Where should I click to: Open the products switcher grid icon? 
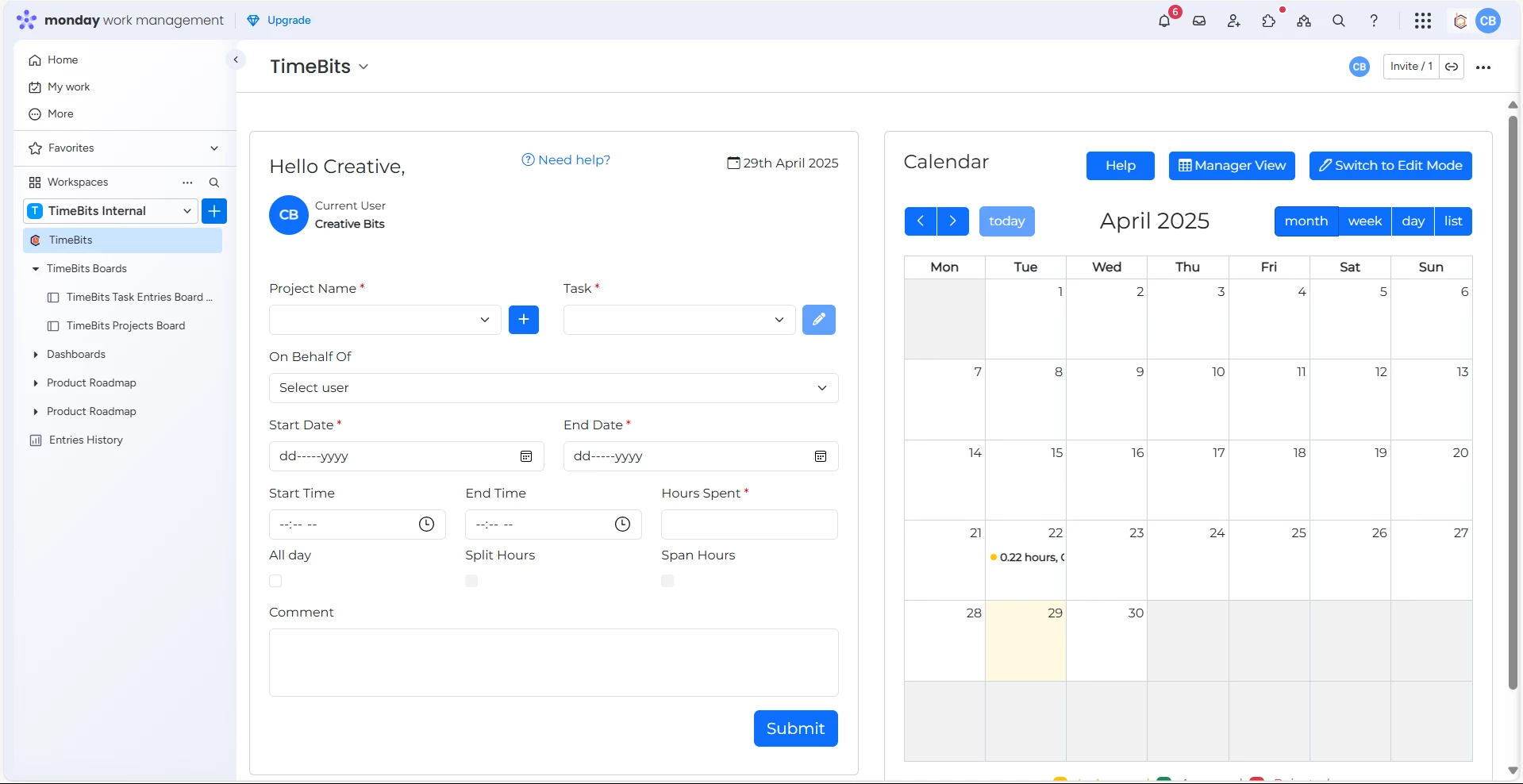[1423, 21]
